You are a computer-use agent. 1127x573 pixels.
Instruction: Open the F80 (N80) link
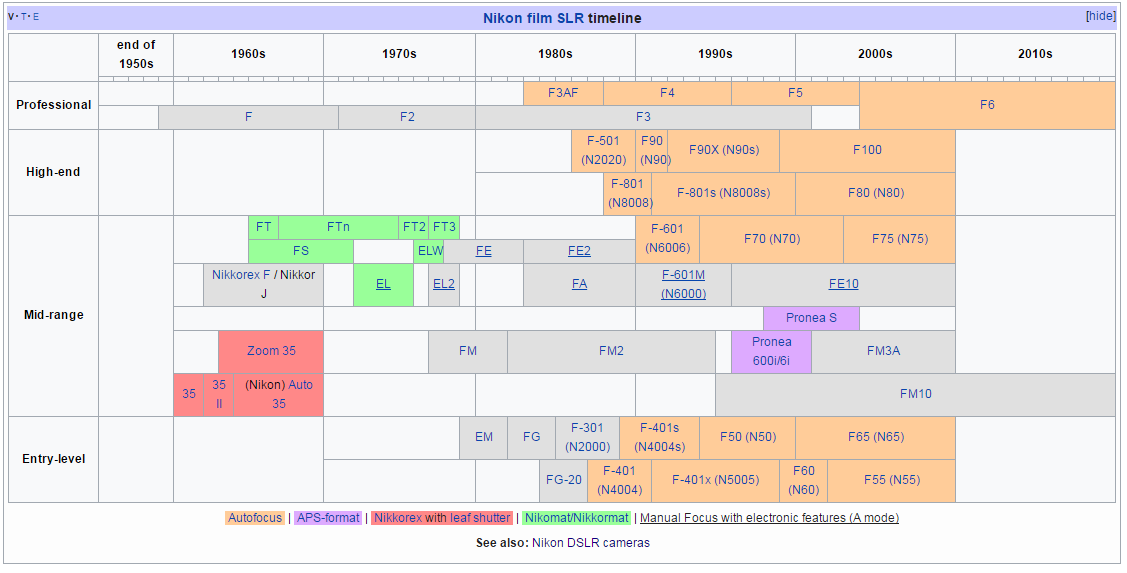(875, 193)
